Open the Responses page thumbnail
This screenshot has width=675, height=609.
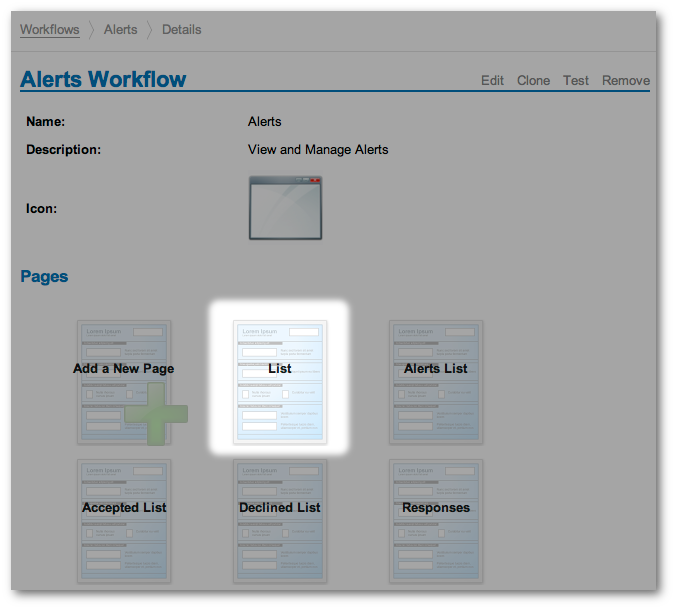click(x=435, y=520)
